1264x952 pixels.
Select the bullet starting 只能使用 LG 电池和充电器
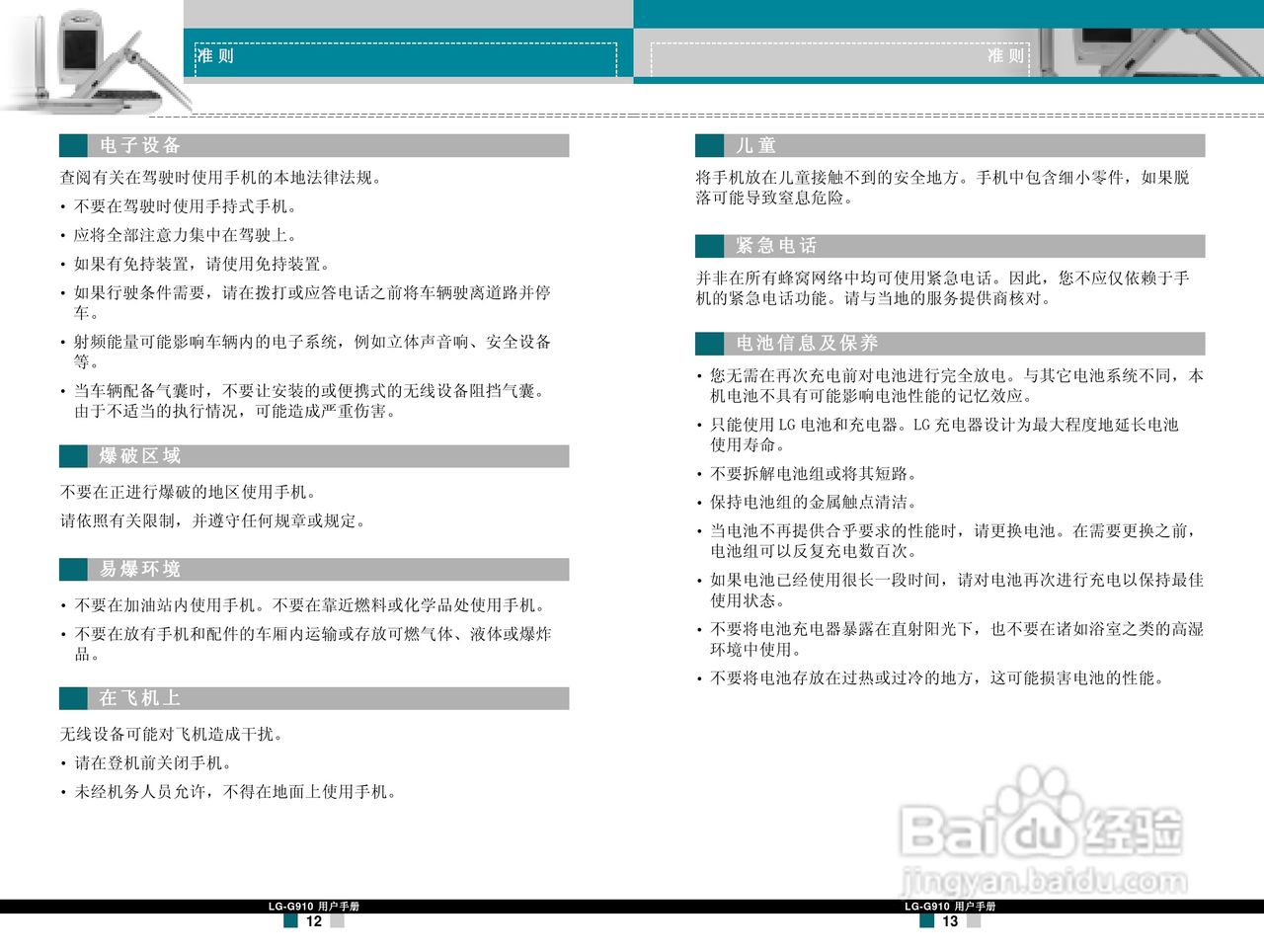point(937,435)
